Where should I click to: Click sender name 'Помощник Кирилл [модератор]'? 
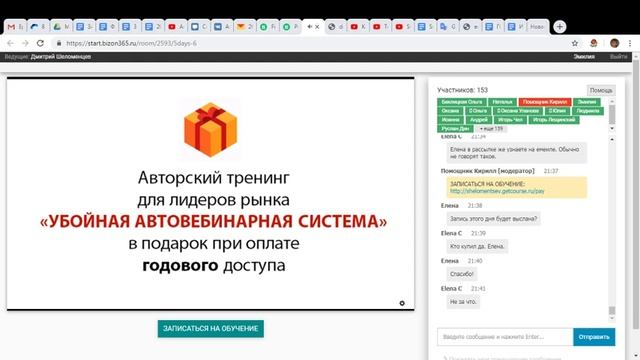click(487, 171)
